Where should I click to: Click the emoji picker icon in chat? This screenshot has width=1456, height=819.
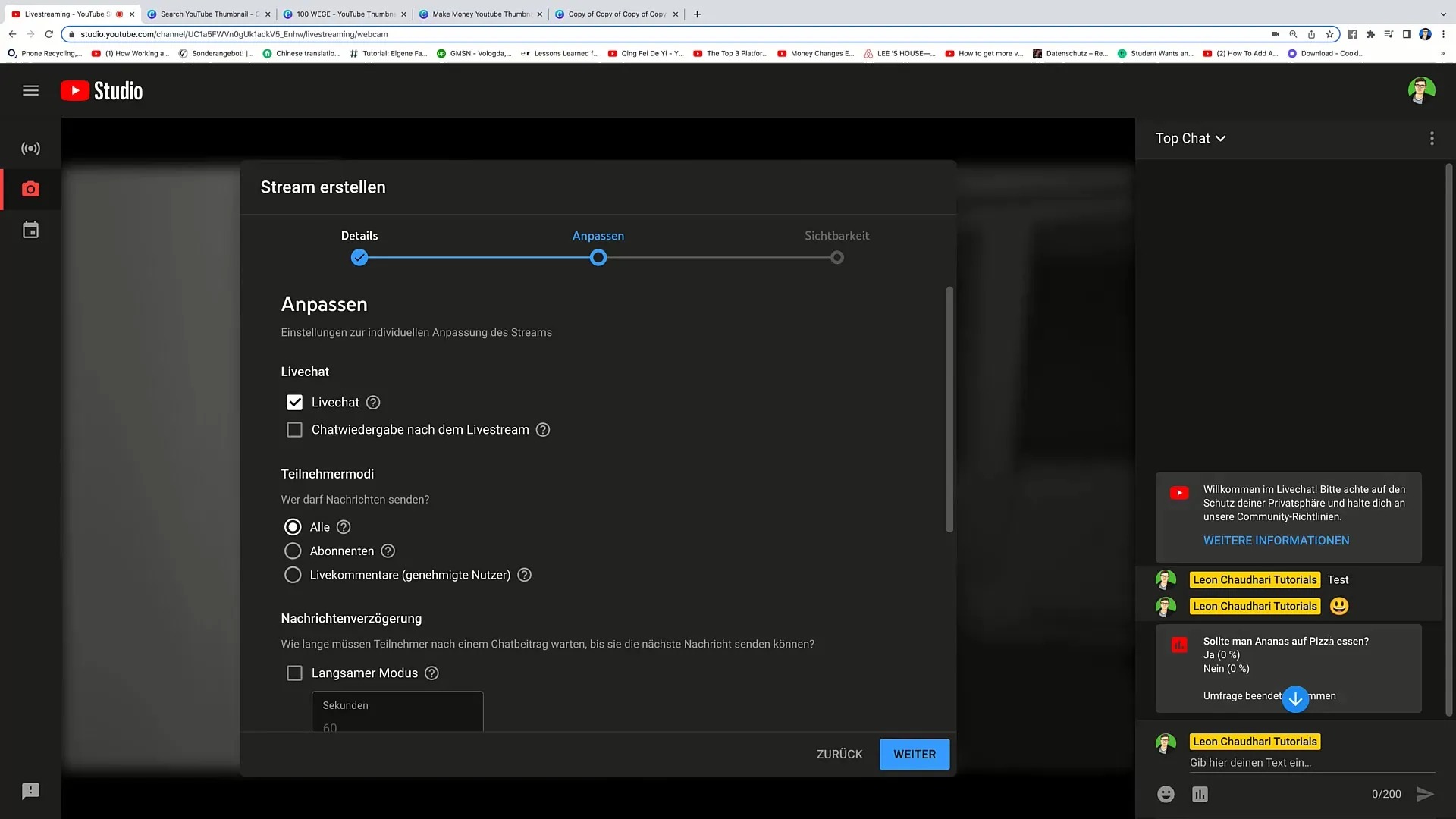point(1166,793)
